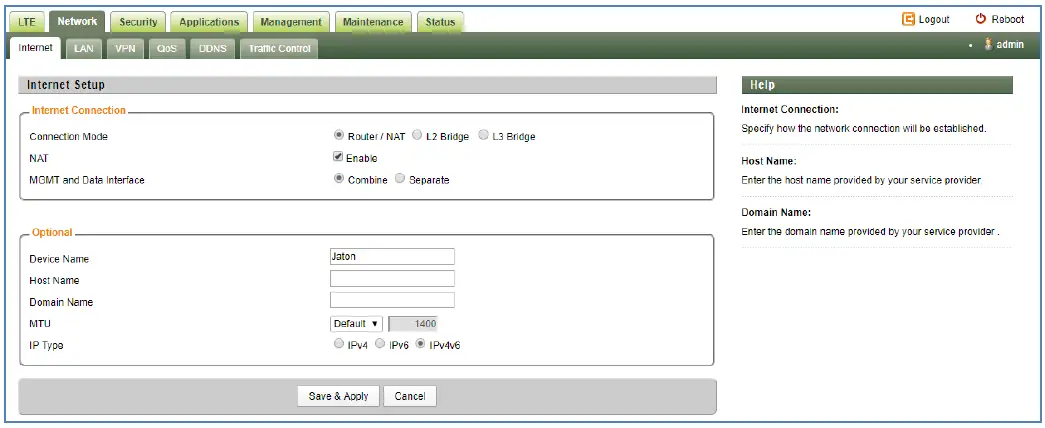Click the Save & Apply button
This screenshot has width=1045, height=428.
coord(339,396)
